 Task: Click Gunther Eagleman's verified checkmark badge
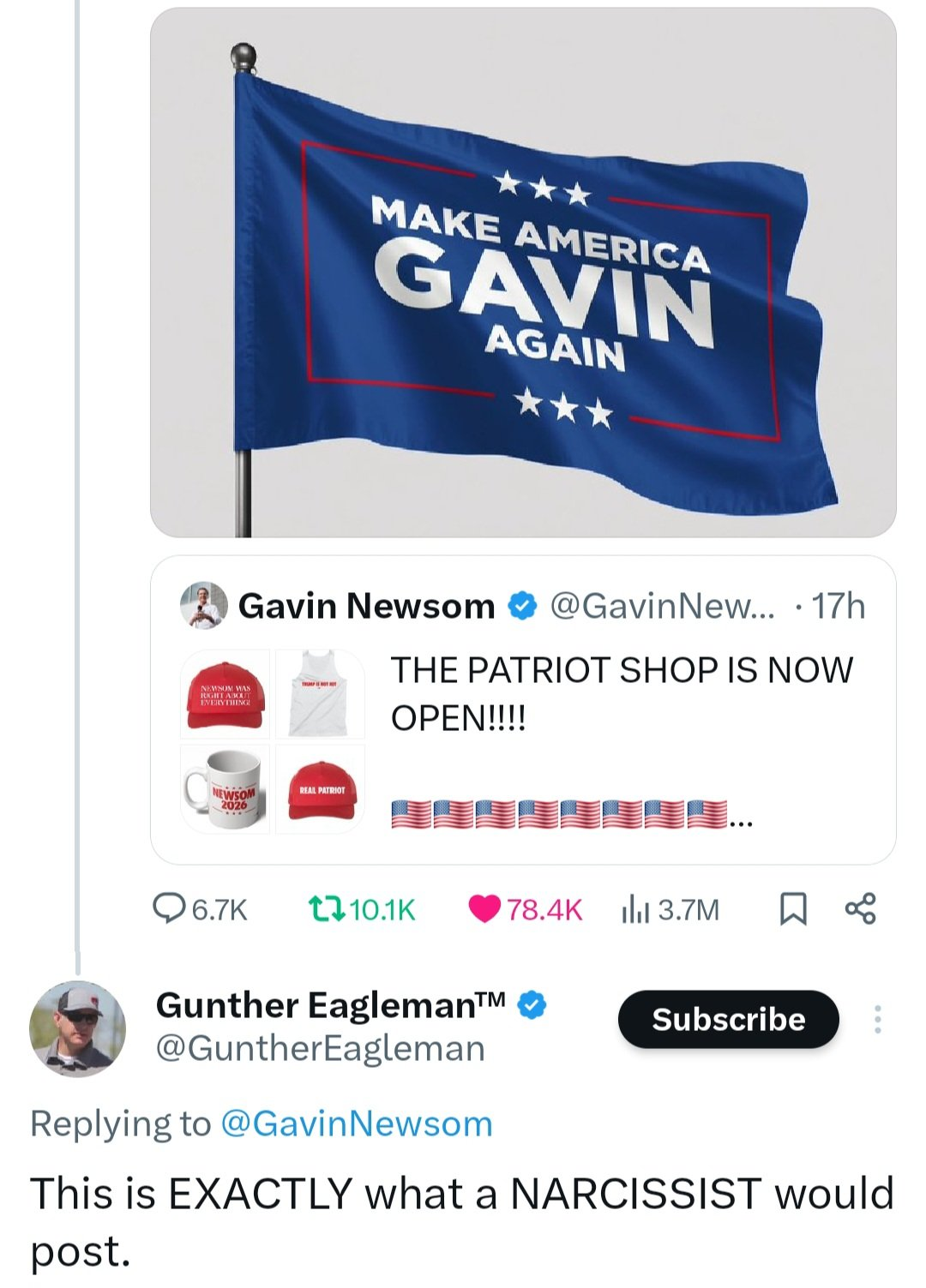tap(532, 1004)
